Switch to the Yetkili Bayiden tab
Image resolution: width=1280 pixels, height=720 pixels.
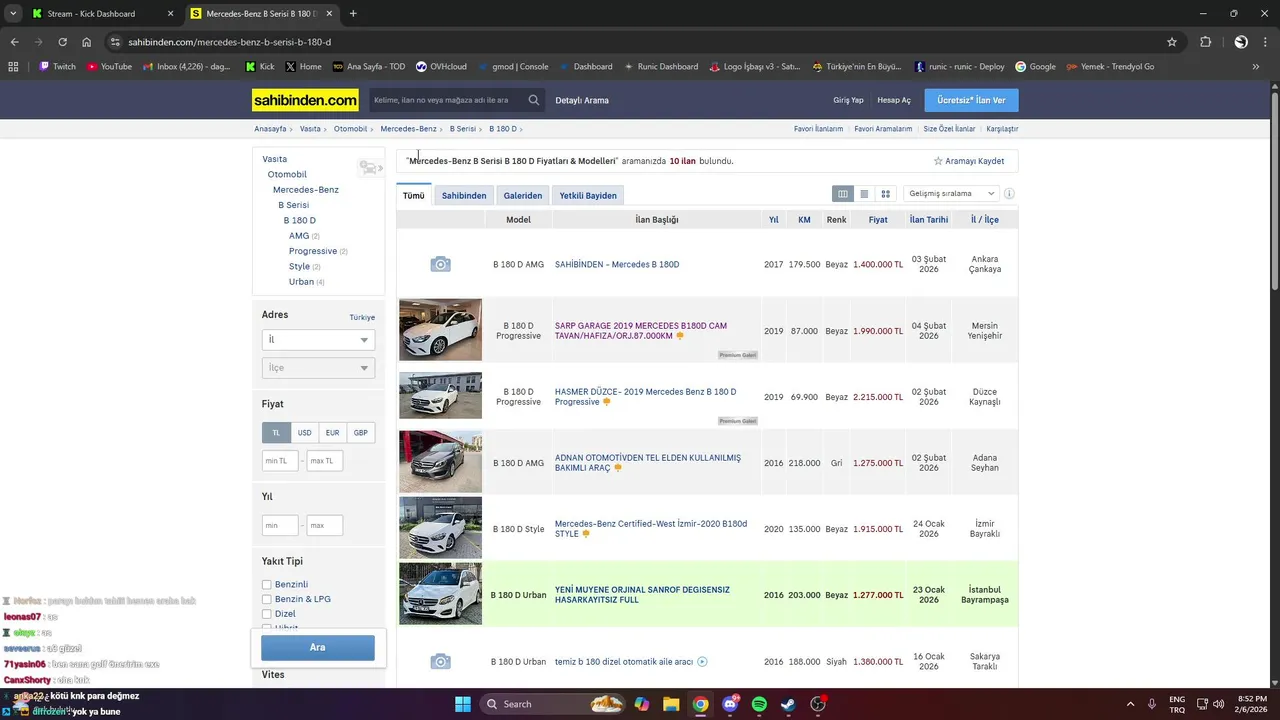coord(588,195)
